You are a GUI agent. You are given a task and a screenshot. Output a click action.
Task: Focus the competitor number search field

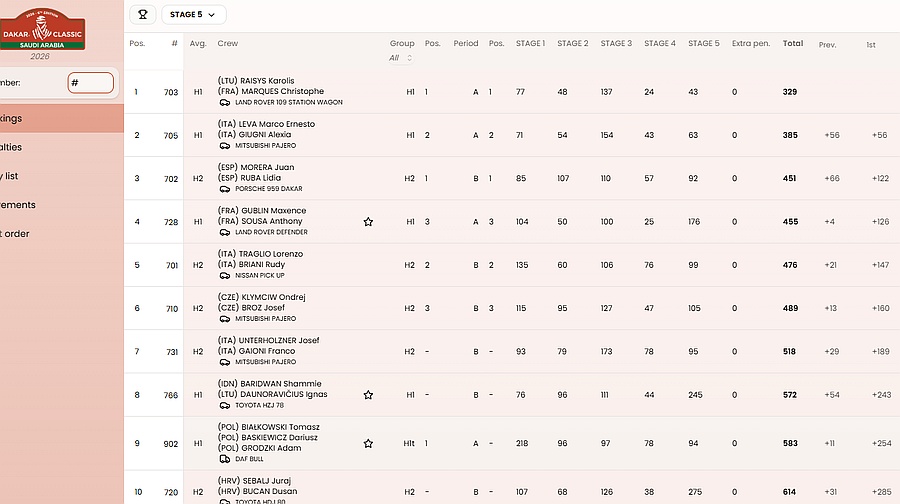pyautogui.click(x=90, y=83)
